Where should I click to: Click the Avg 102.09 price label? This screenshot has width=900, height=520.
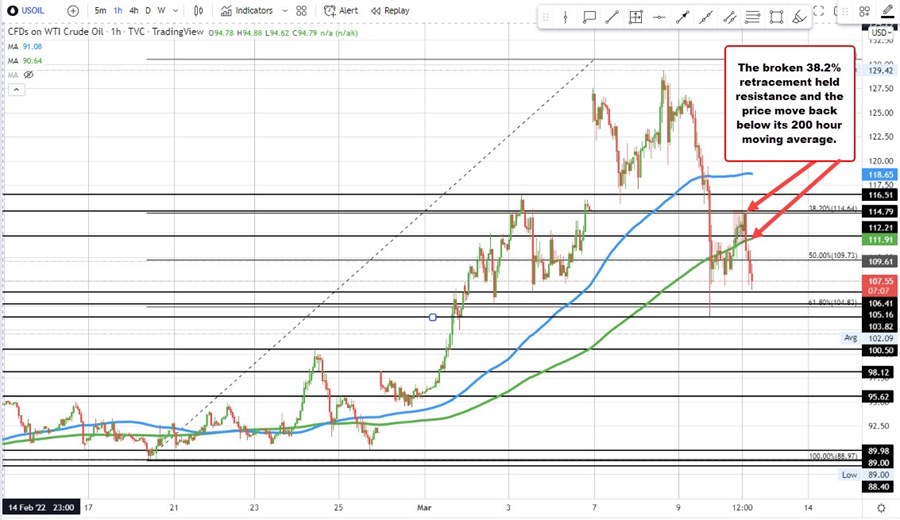(868, 338)
